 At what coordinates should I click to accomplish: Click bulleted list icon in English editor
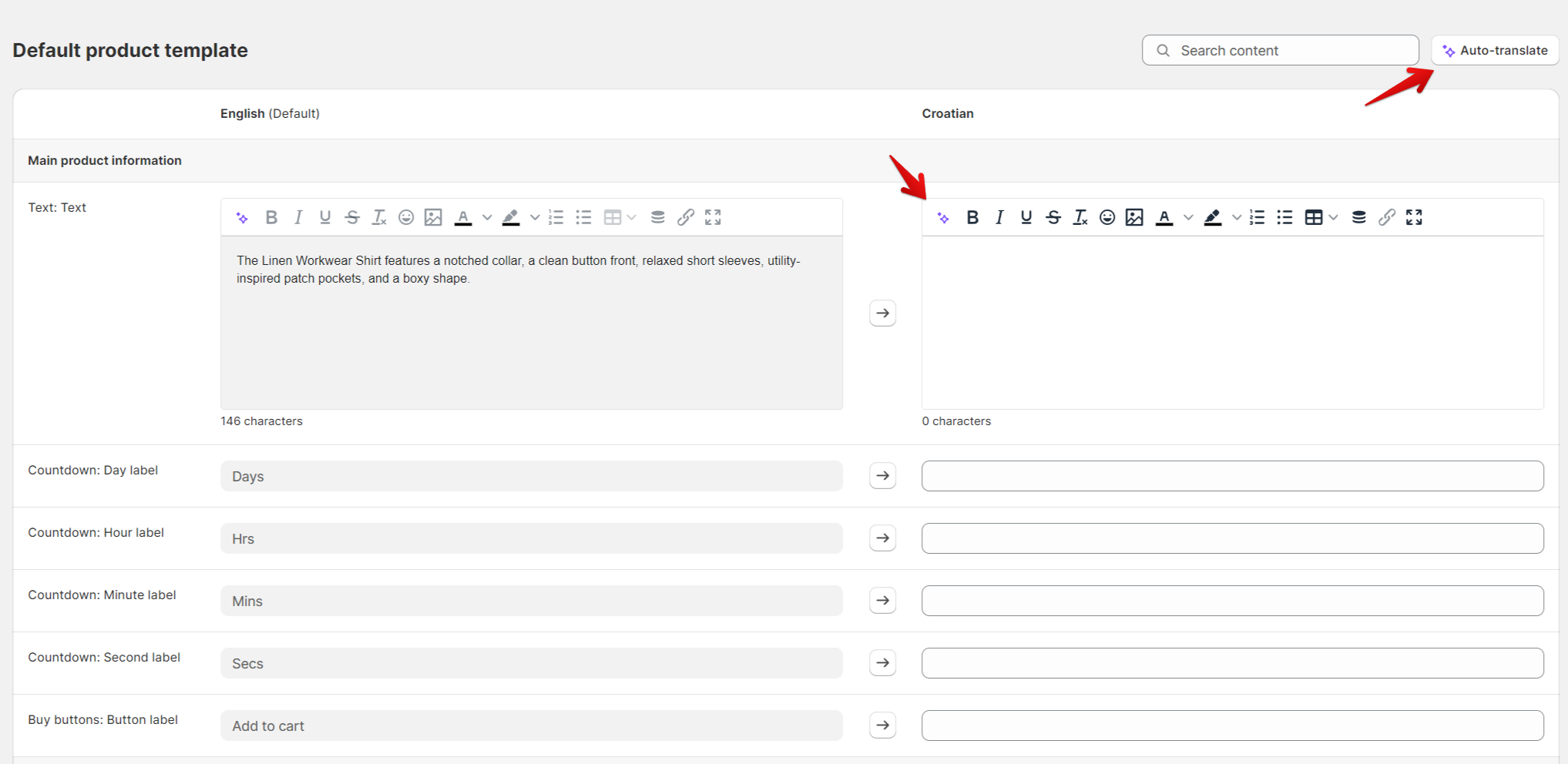coord(583,218)
